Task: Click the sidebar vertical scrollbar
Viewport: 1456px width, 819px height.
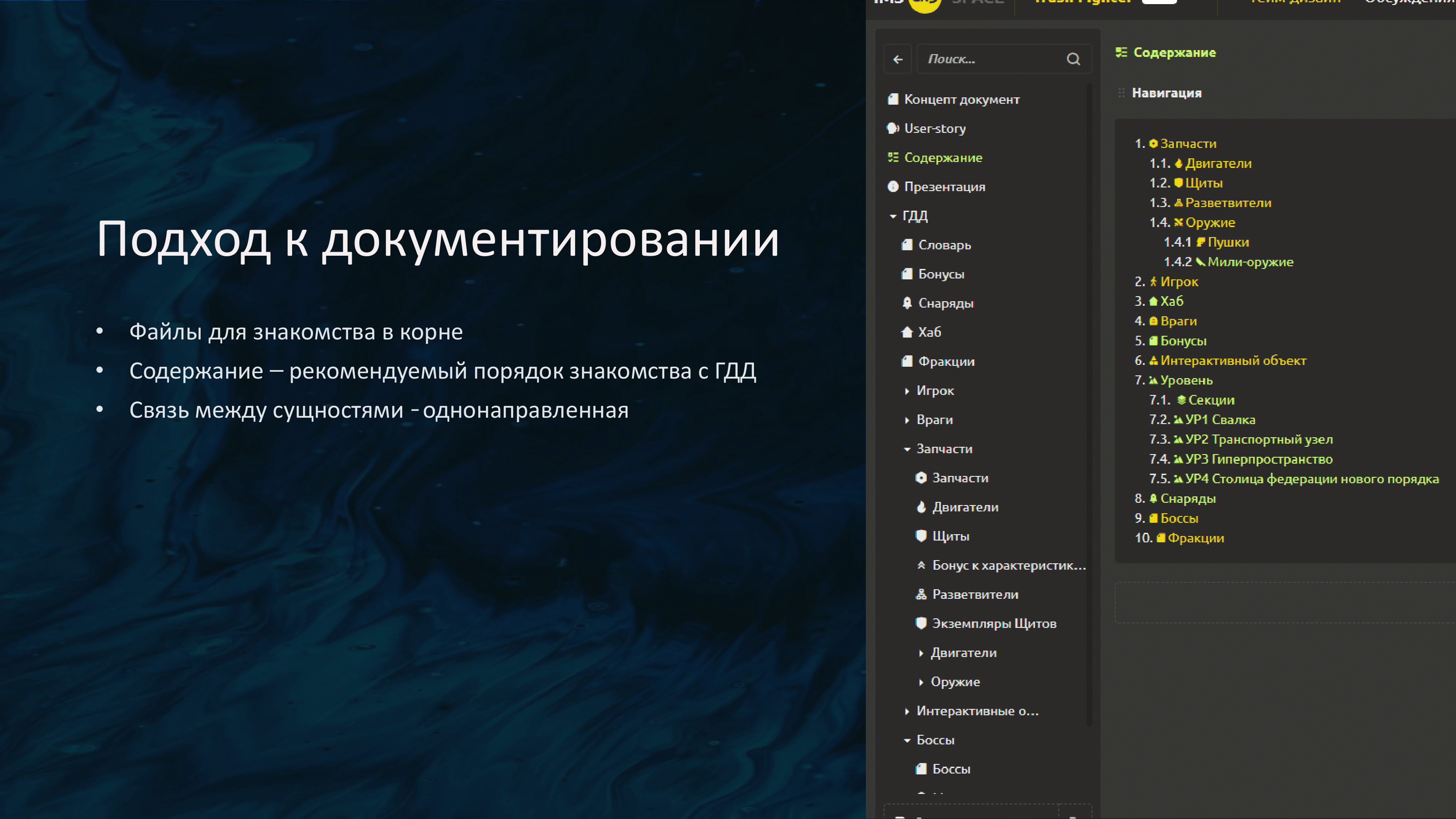Action: point(1089,396)
